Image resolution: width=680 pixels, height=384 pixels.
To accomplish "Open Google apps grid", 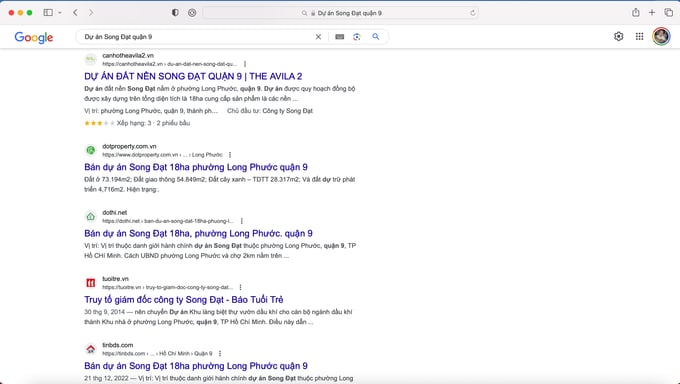I will pyautogui.click(x=640, y=36).
